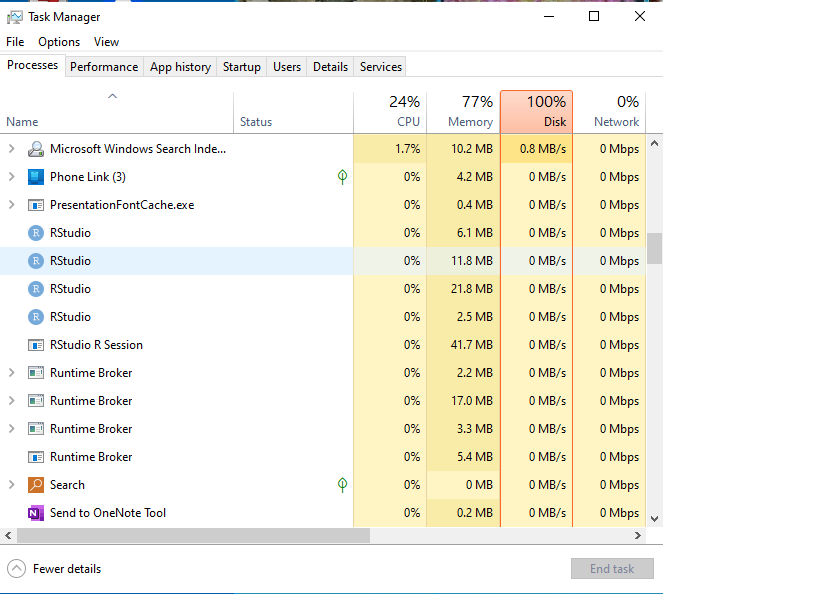819x594 pixels.
Task: Click RStudio icon in 2.5 MB row
Action: click(36, 317)
